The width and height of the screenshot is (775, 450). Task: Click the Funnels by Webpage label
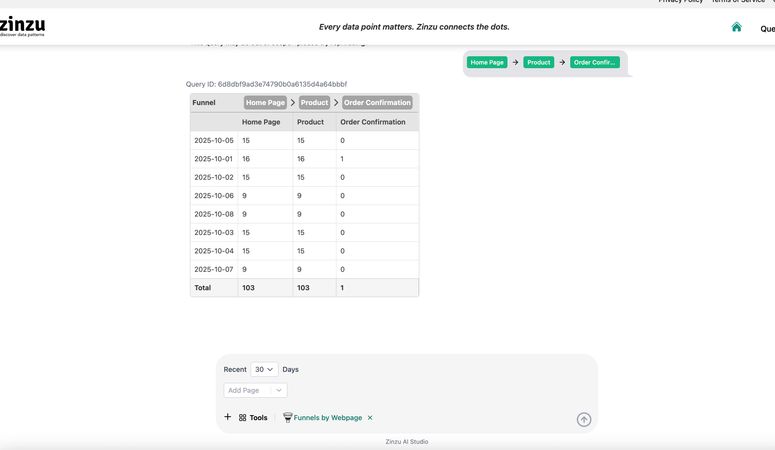coord(327,418)
